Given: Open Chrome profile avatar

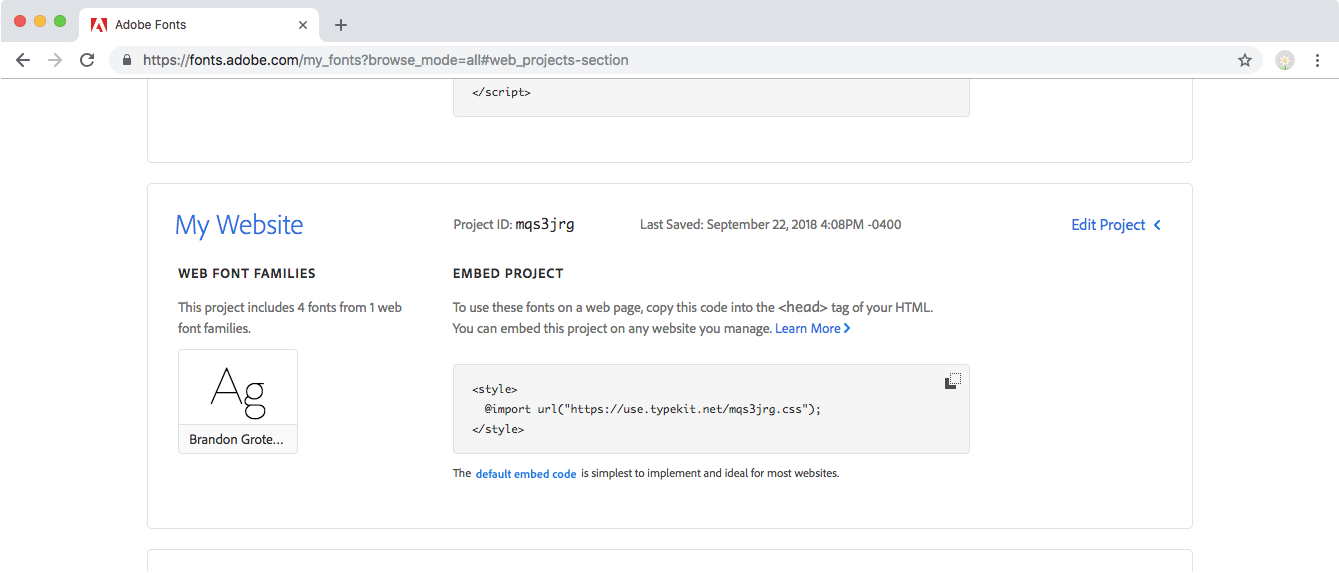Looking at the screenshot, I should [x=1285, y=60].
